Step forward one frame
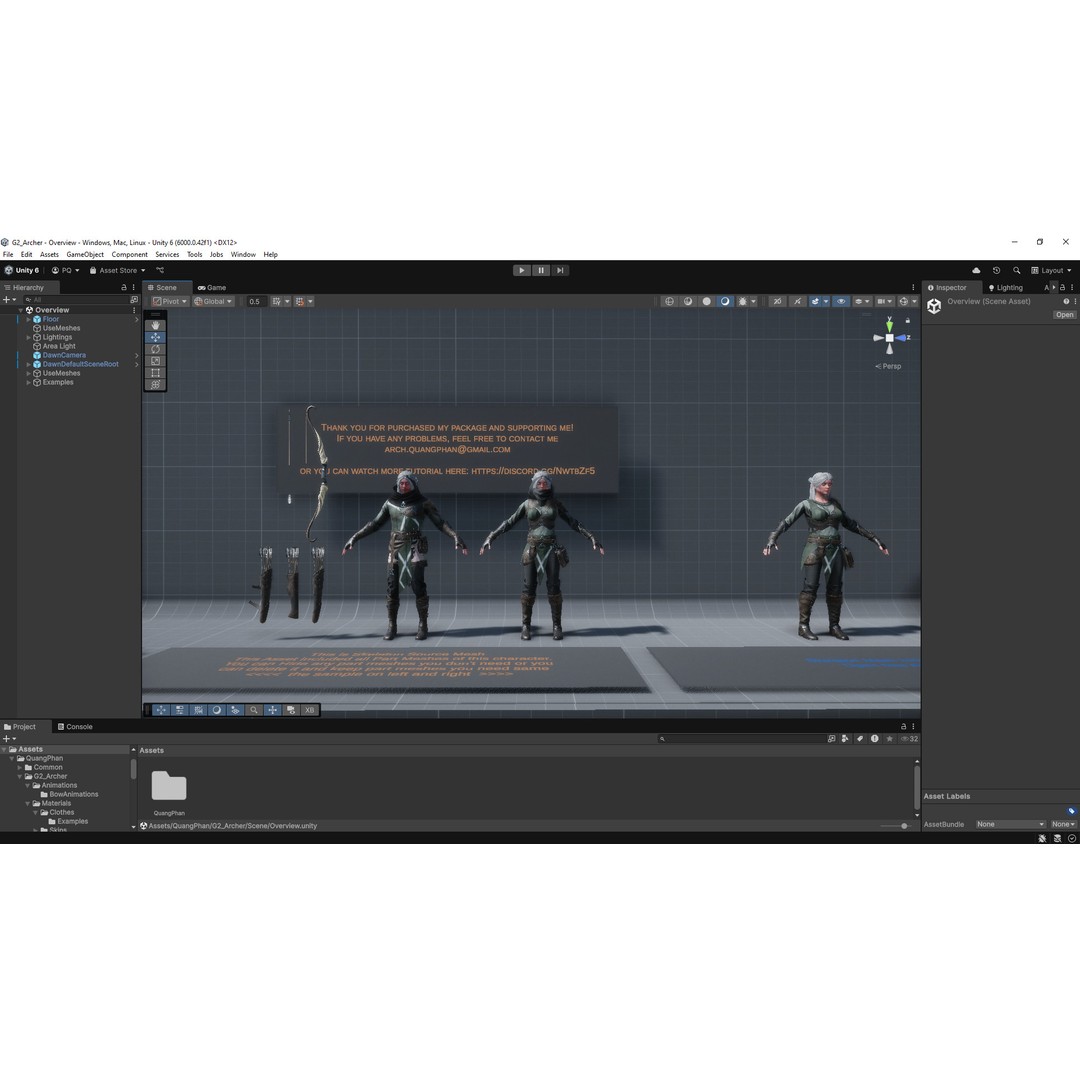Screen dimensions: 1080x1080 tap(560, 271)
